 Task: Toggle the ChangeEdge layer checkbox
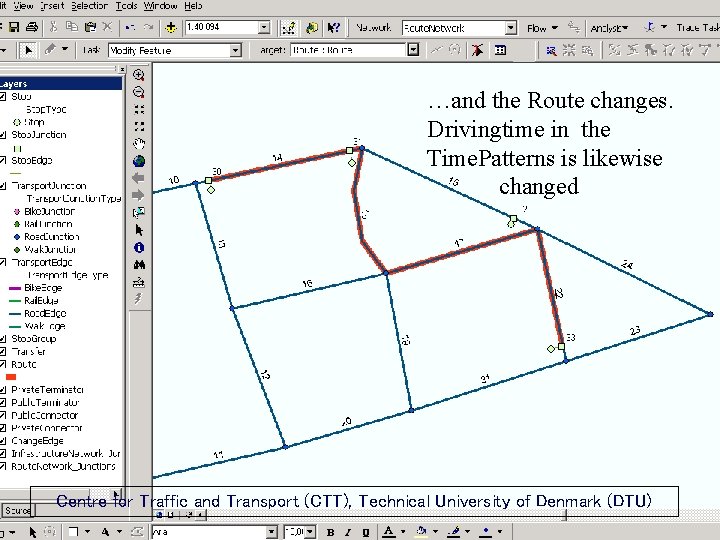(x=3, y=441)
